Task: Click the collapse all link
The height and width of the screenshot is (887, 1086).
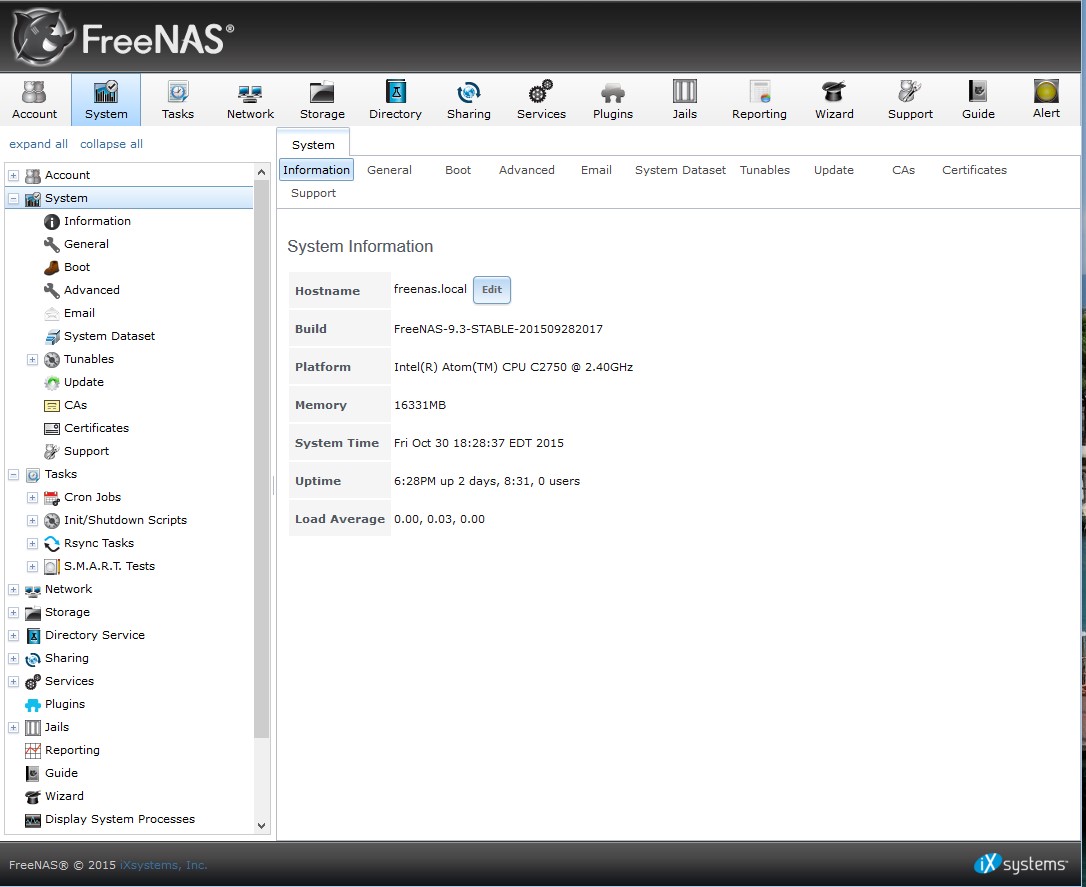Action: (112, 144)
